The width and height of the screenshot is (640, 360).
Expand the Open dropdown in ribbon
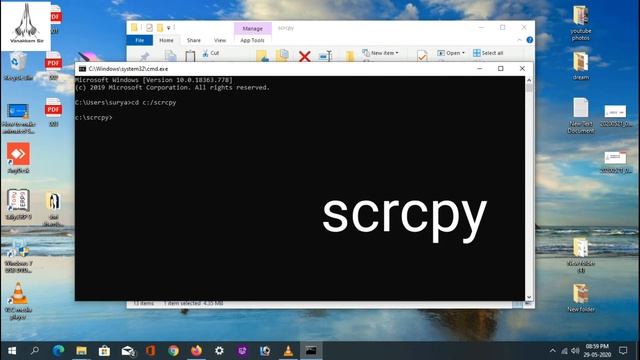451,53
